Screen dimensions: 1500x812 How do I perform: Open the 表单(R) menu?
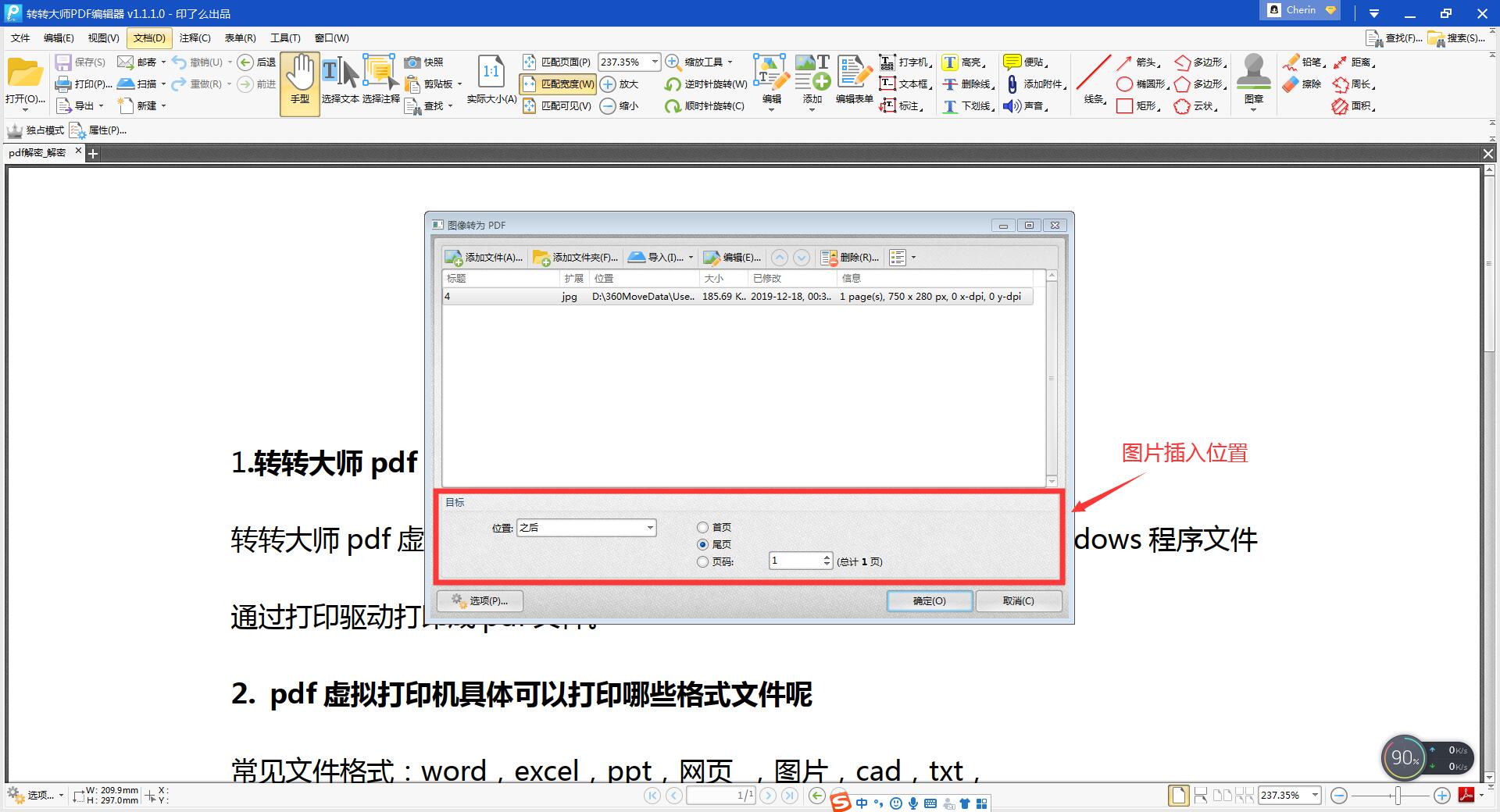[241, 37]
